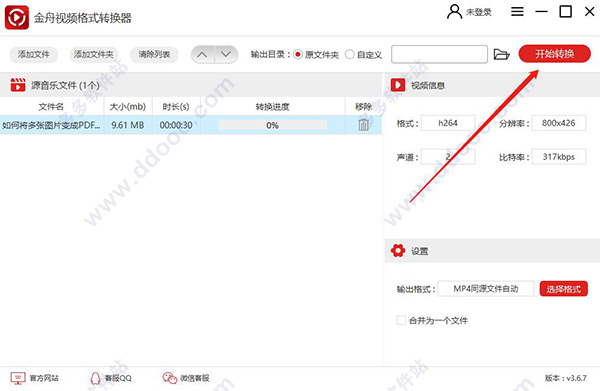The width and height of the screenshot is (600, 391).
Task: Click the 金舟视频格式转换器 app logo
Action: point(17,17)
